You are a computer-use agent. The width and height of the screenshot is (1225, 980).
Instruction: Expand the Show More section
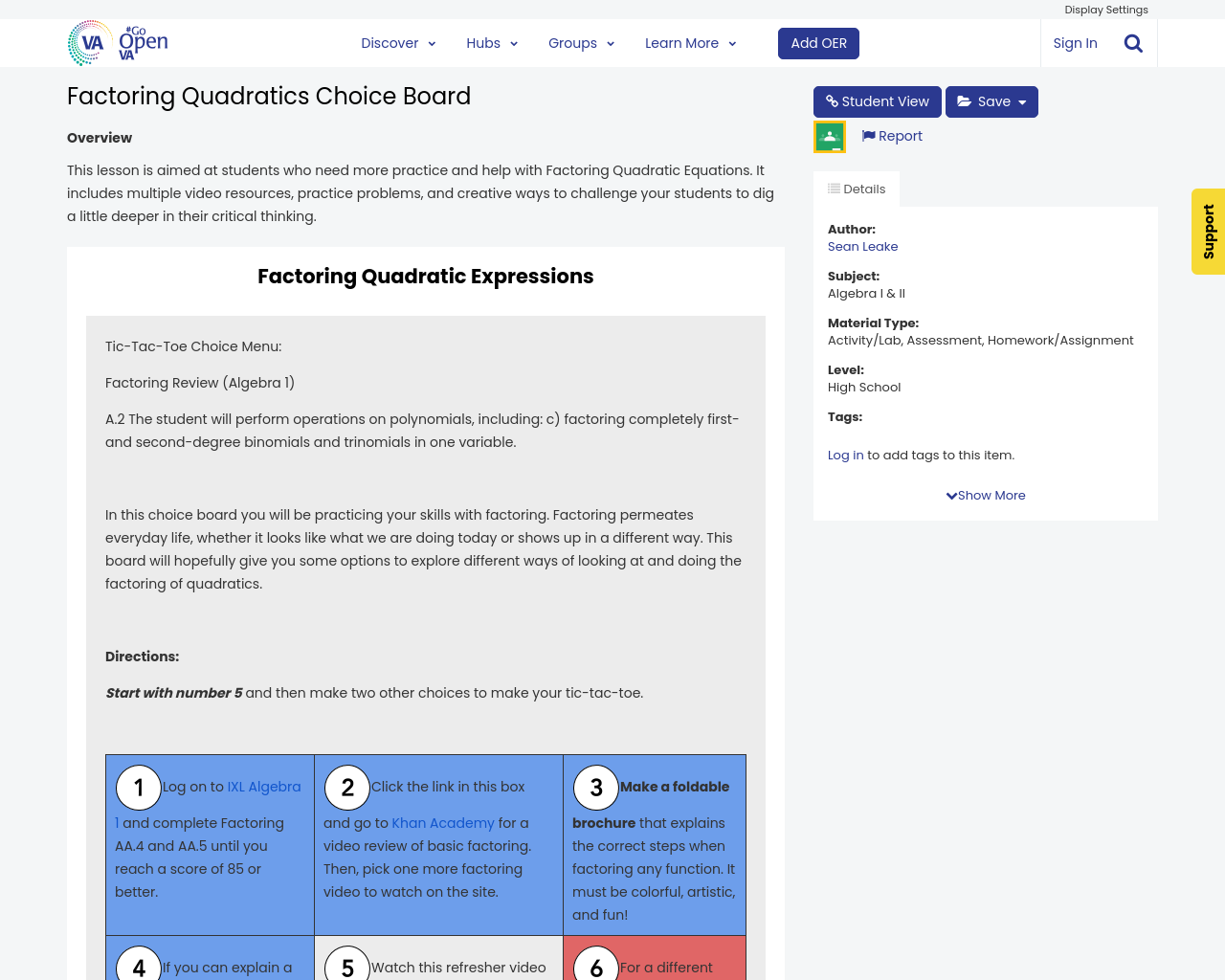click(x=985, y=494)
